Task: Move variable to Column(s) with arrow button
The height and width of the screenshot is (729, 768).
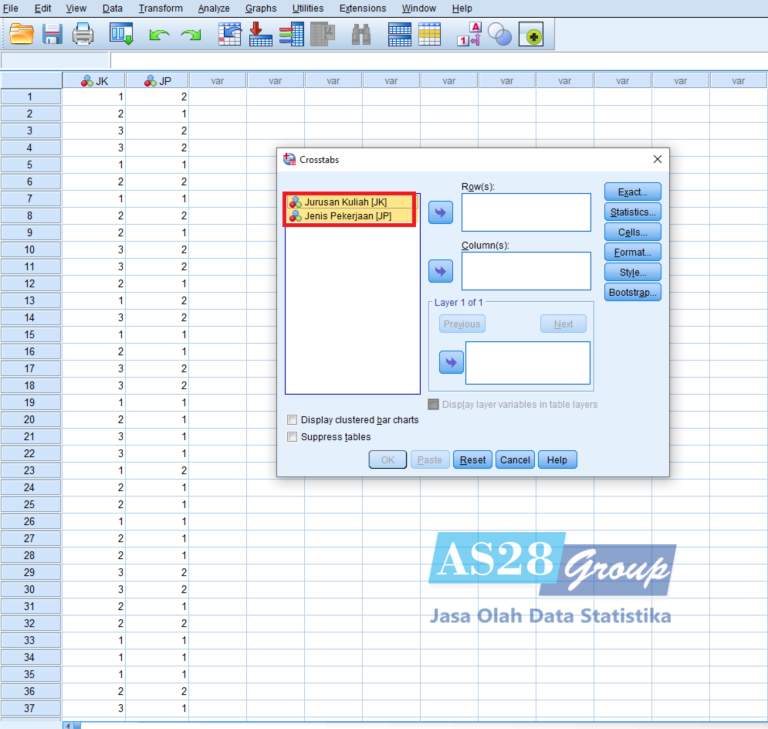Action: [440, 270]
